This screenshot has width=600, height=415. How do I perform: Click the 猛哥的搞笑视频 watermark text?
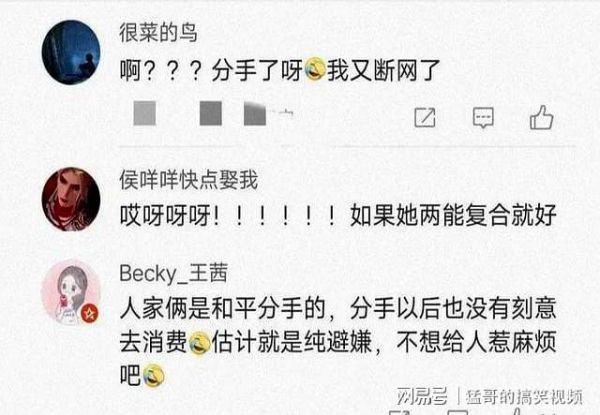coord(524,397)
